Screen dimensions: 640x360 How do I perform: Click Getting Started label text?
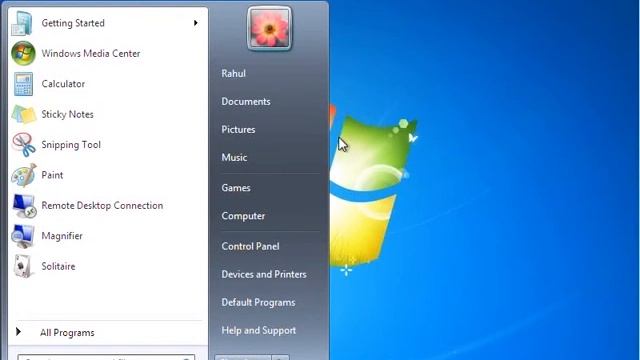(x=73, y=23)
